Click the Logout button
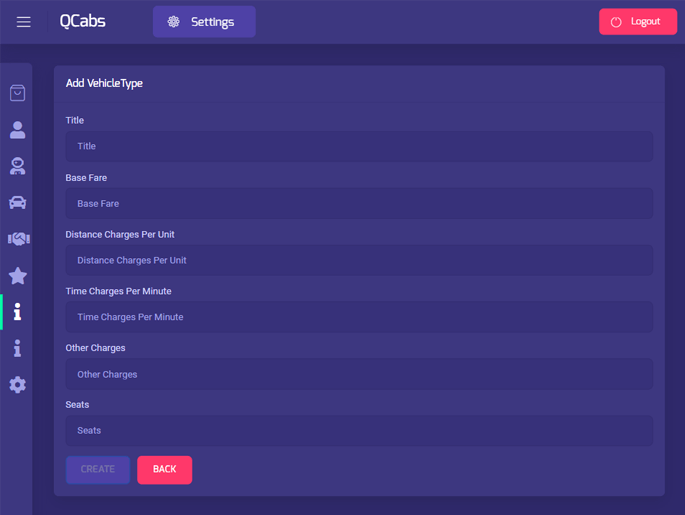The width and height of the screenshot is (685, 515). pos(638,21)
